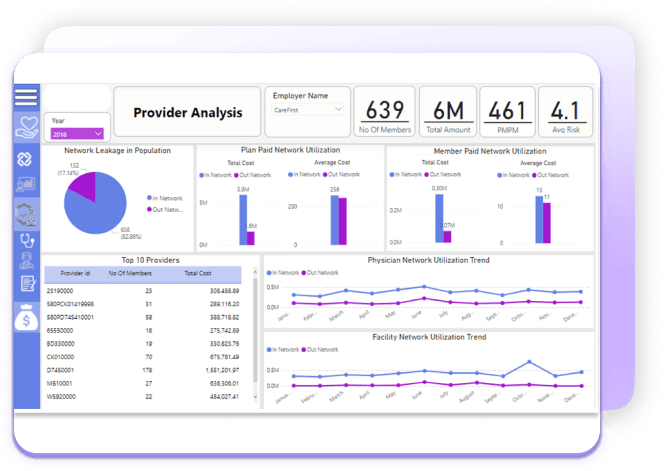Image resolution: width=665 pixels, height=471 pixels.
Task: Click the total cost value 675,781.49
Action: (x=224, y=357)
